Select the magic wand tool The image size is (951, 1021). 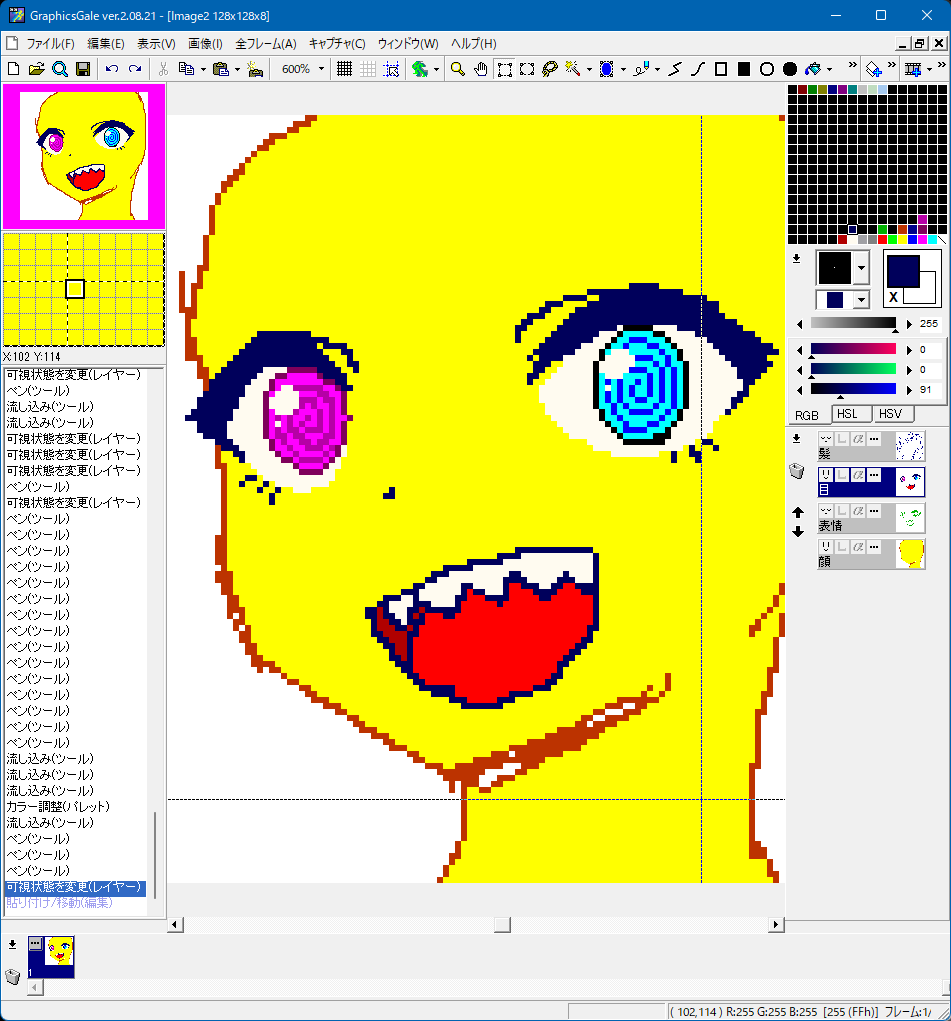[573, 69]
